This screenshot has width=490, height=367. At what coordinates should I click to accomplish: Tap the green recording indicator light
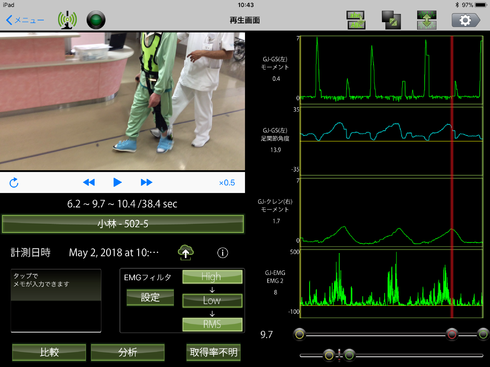(x=96, y=20)
